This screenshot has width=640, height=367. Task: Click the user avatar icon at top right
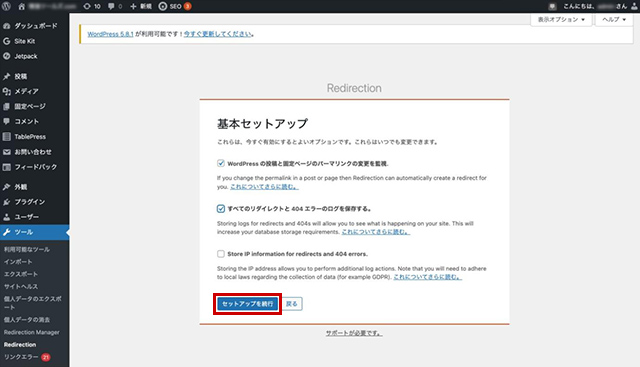click(634, 6)
